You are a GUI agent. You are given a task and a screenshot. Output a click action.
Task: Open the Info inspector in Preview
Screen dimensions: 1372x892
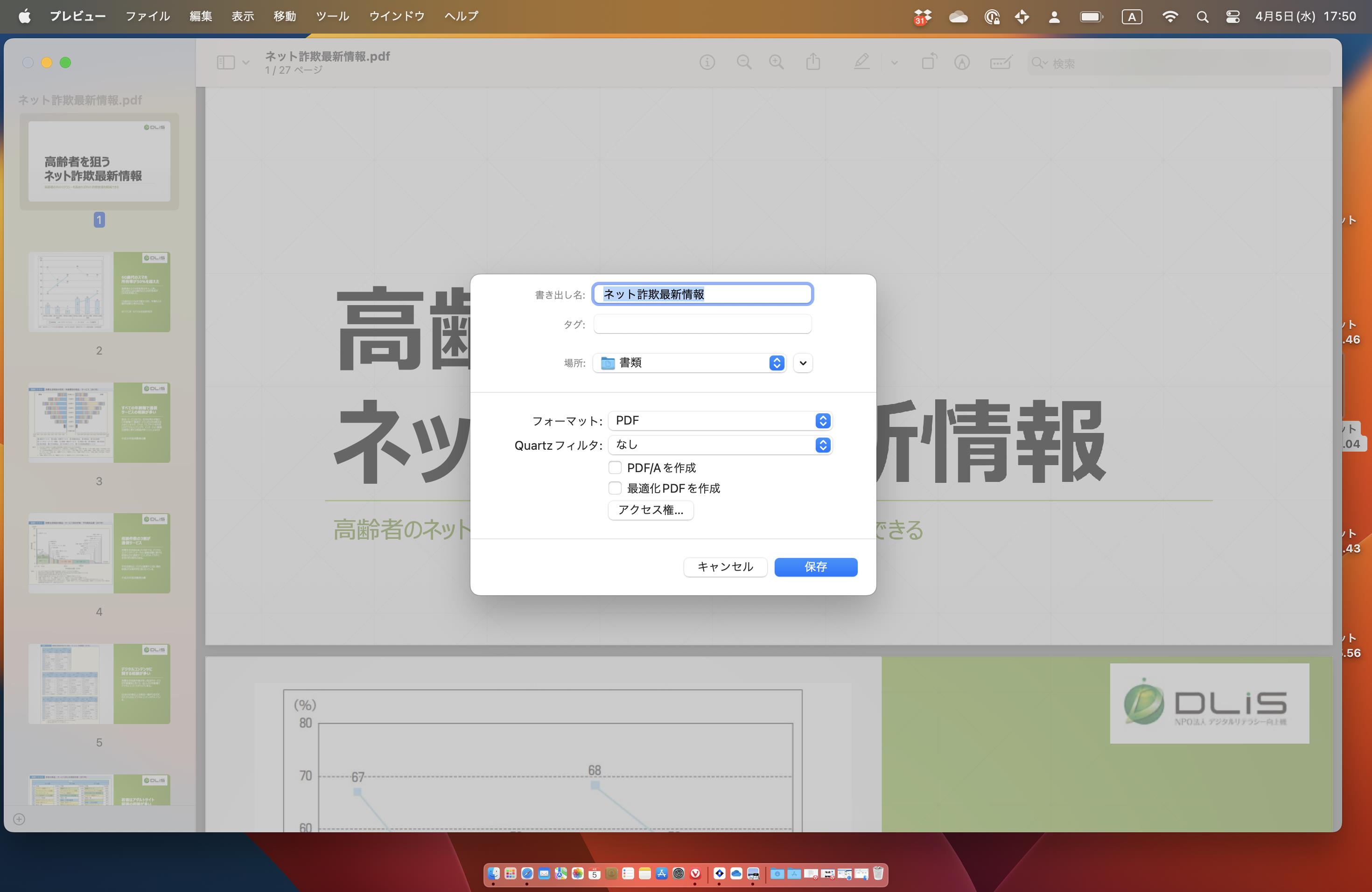[x=707, y=62]
